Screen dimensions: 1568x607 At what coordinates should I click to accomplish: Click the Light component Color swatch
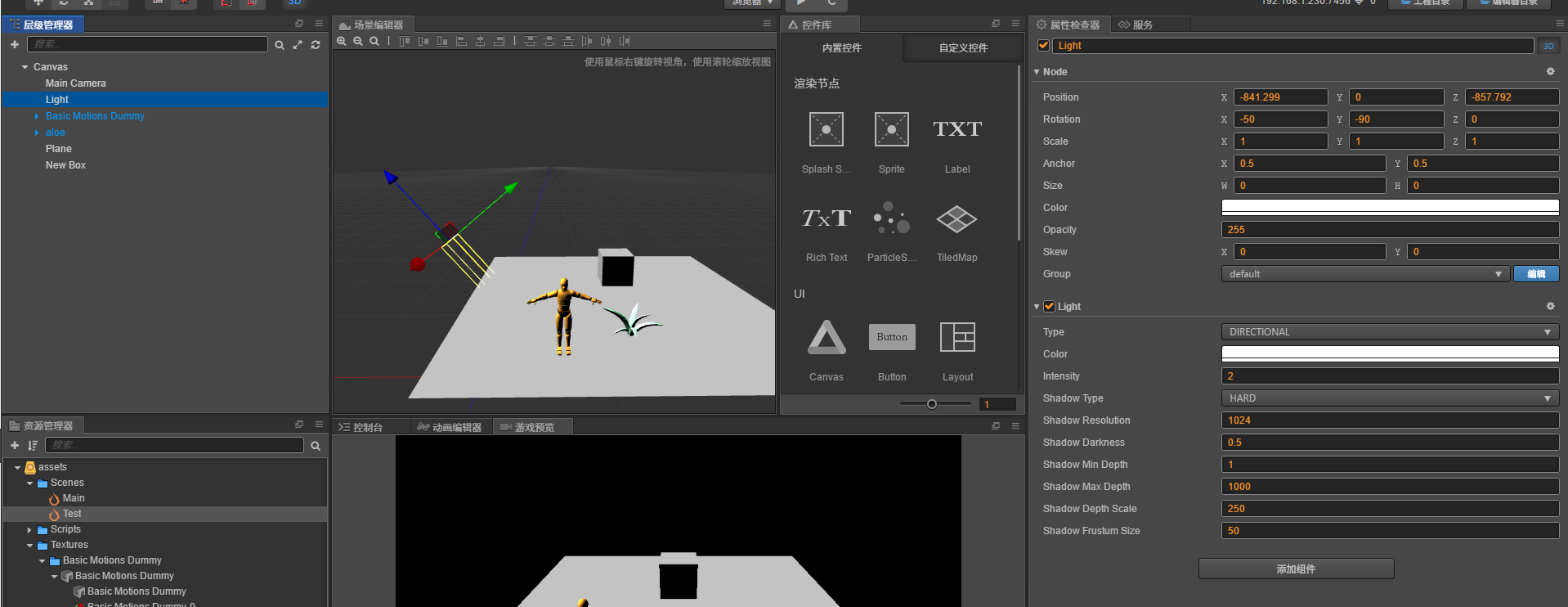coord(1390,354)
